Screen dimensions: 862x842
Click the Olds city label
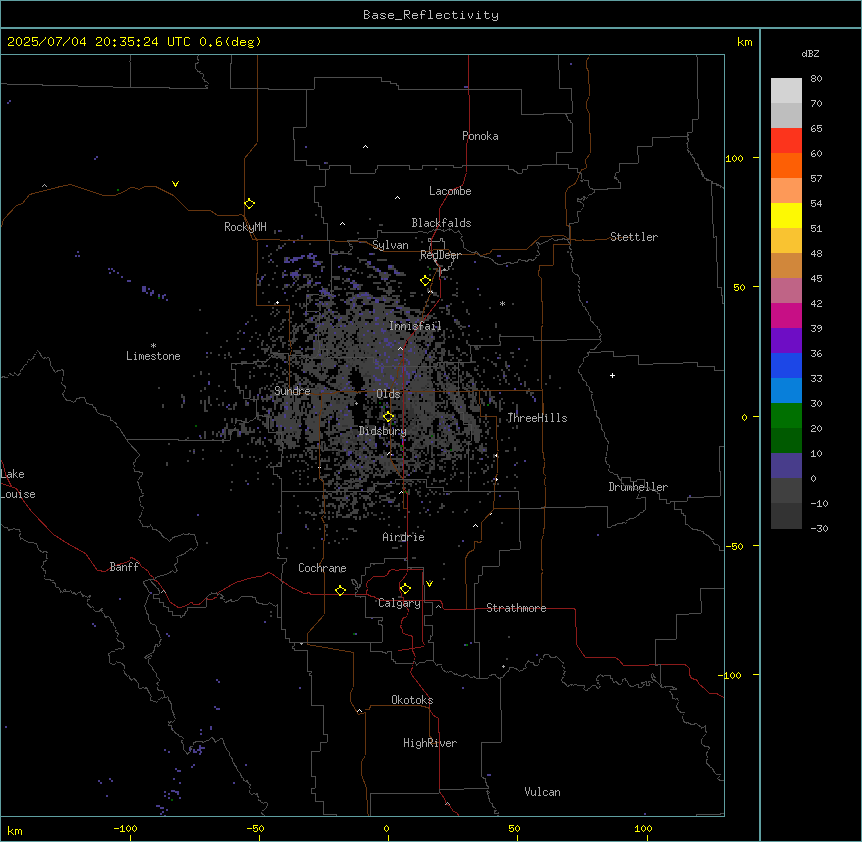click(x=388, y=394)
